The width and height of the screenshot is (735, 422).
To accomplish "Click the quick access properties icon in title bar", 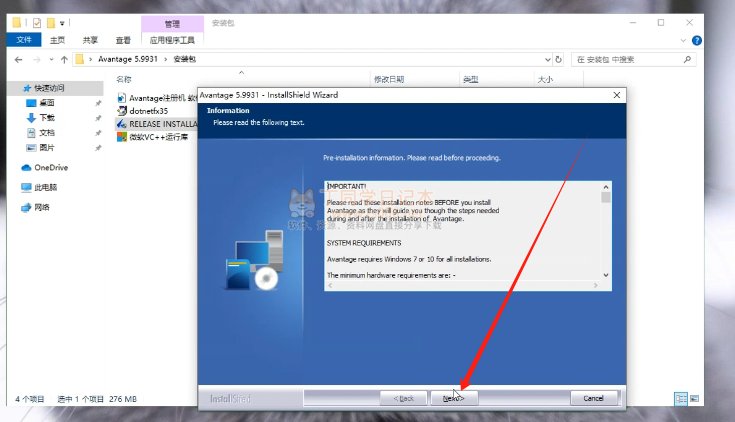I will coord(37,23).
